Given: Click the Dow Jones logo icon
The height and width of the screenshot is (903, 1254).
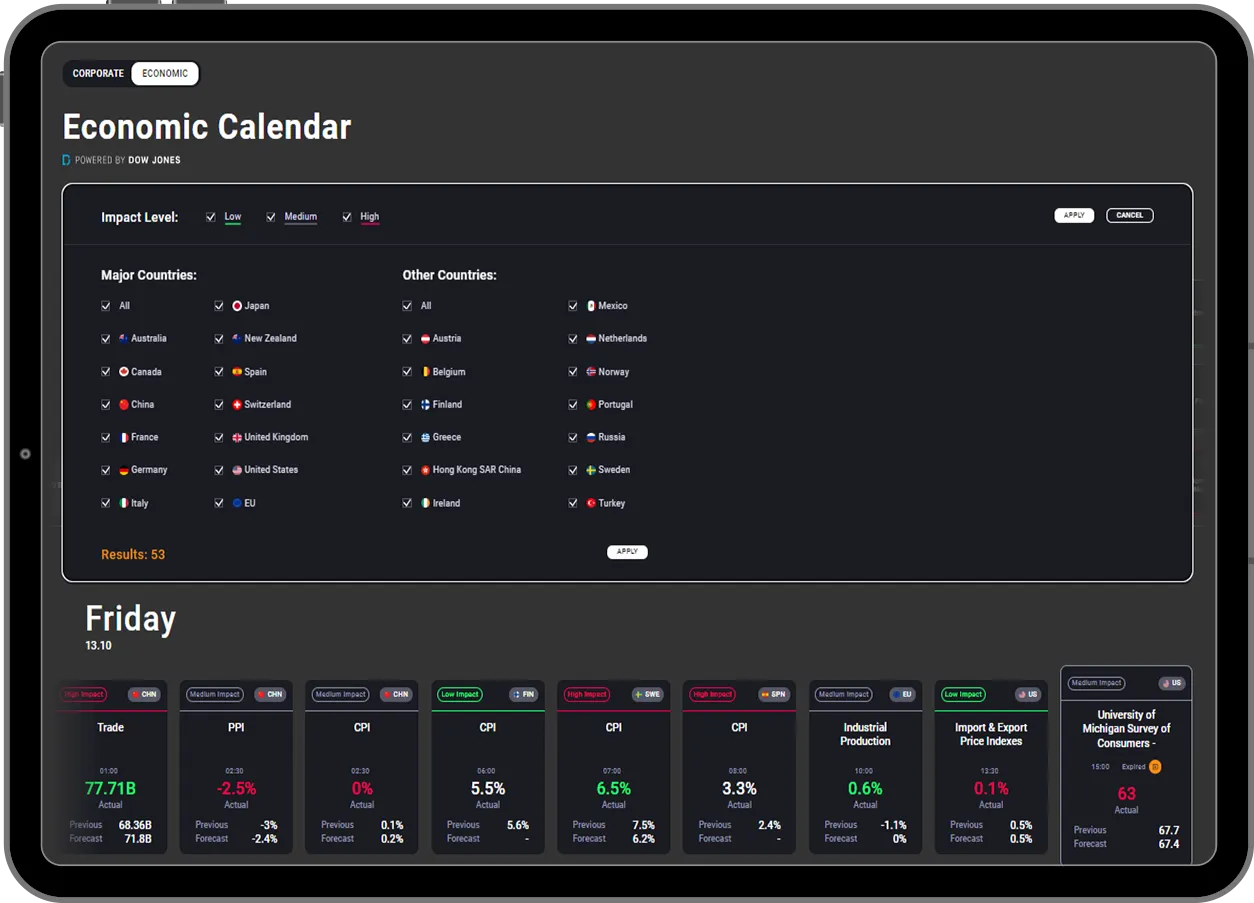Looking at the screenshot, I should (66, 160).
